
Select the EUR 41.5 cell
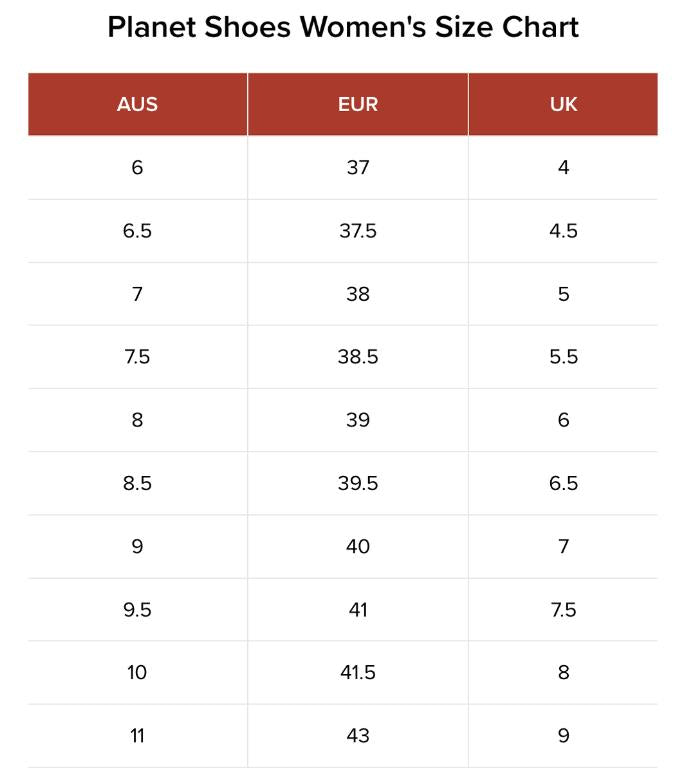(x=357, y=672)
